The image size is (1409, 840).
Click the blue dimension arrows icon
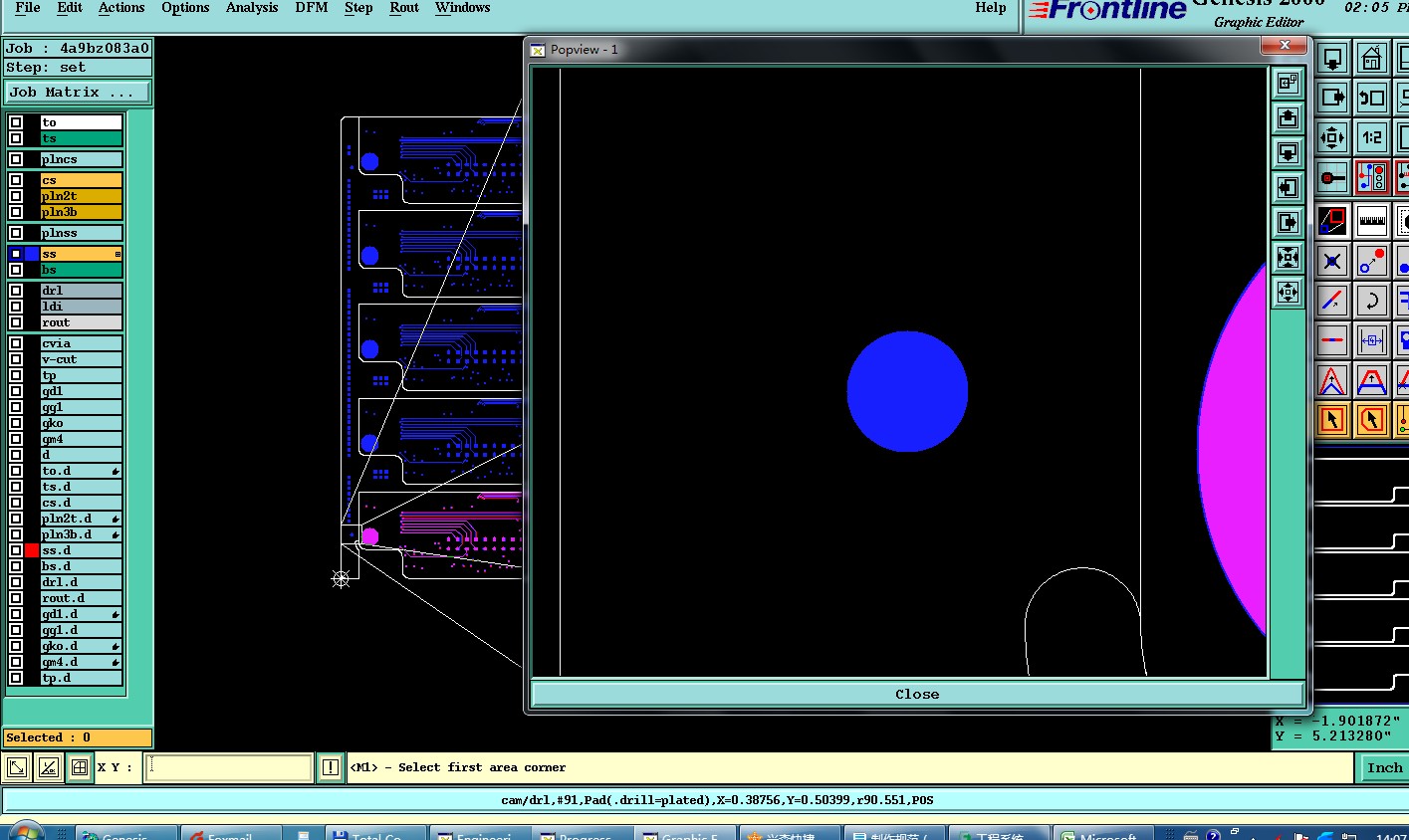(1371, 339)
